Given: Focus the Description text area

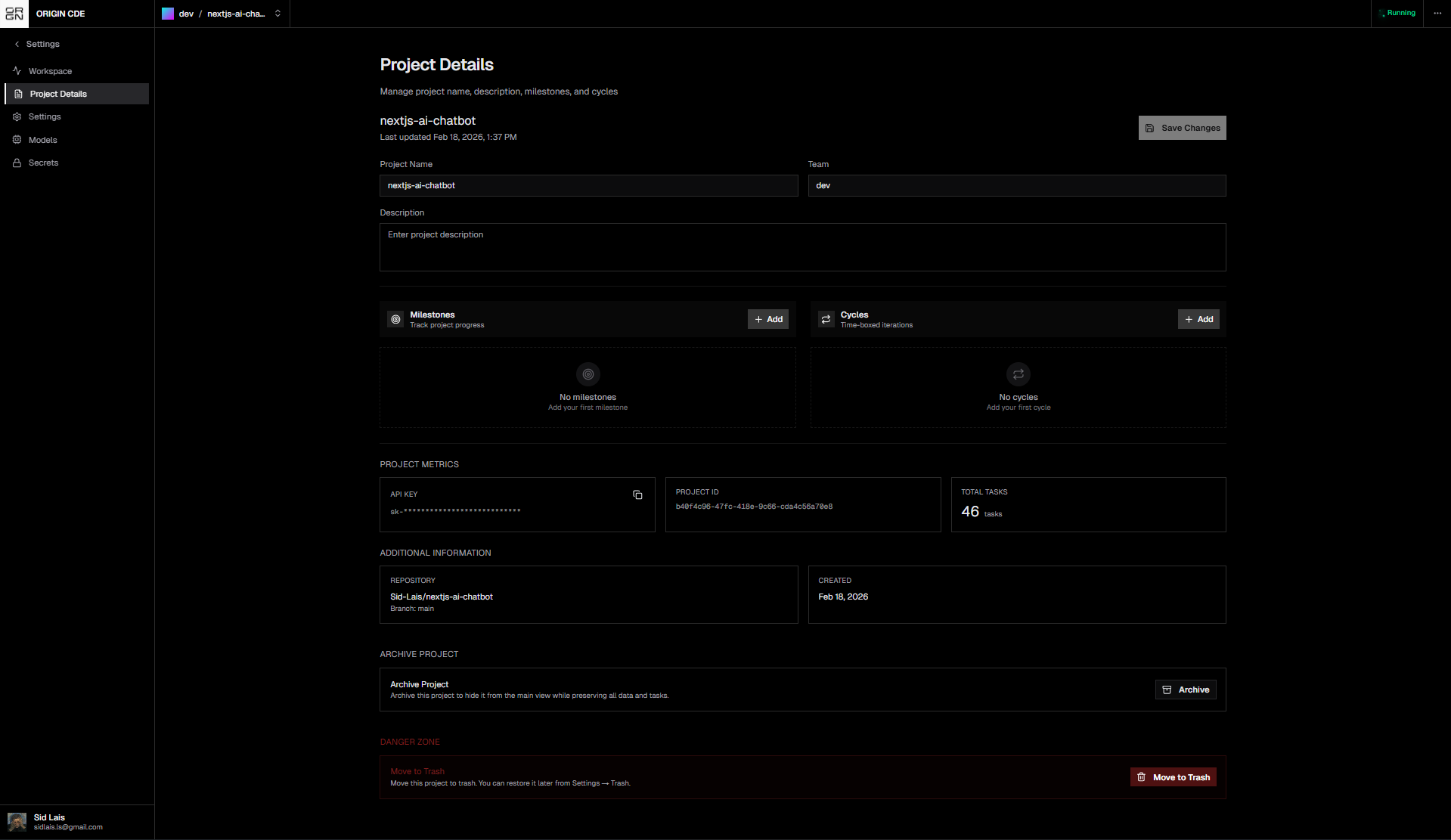Looking at the screenshot, I should tap(802, 247).
